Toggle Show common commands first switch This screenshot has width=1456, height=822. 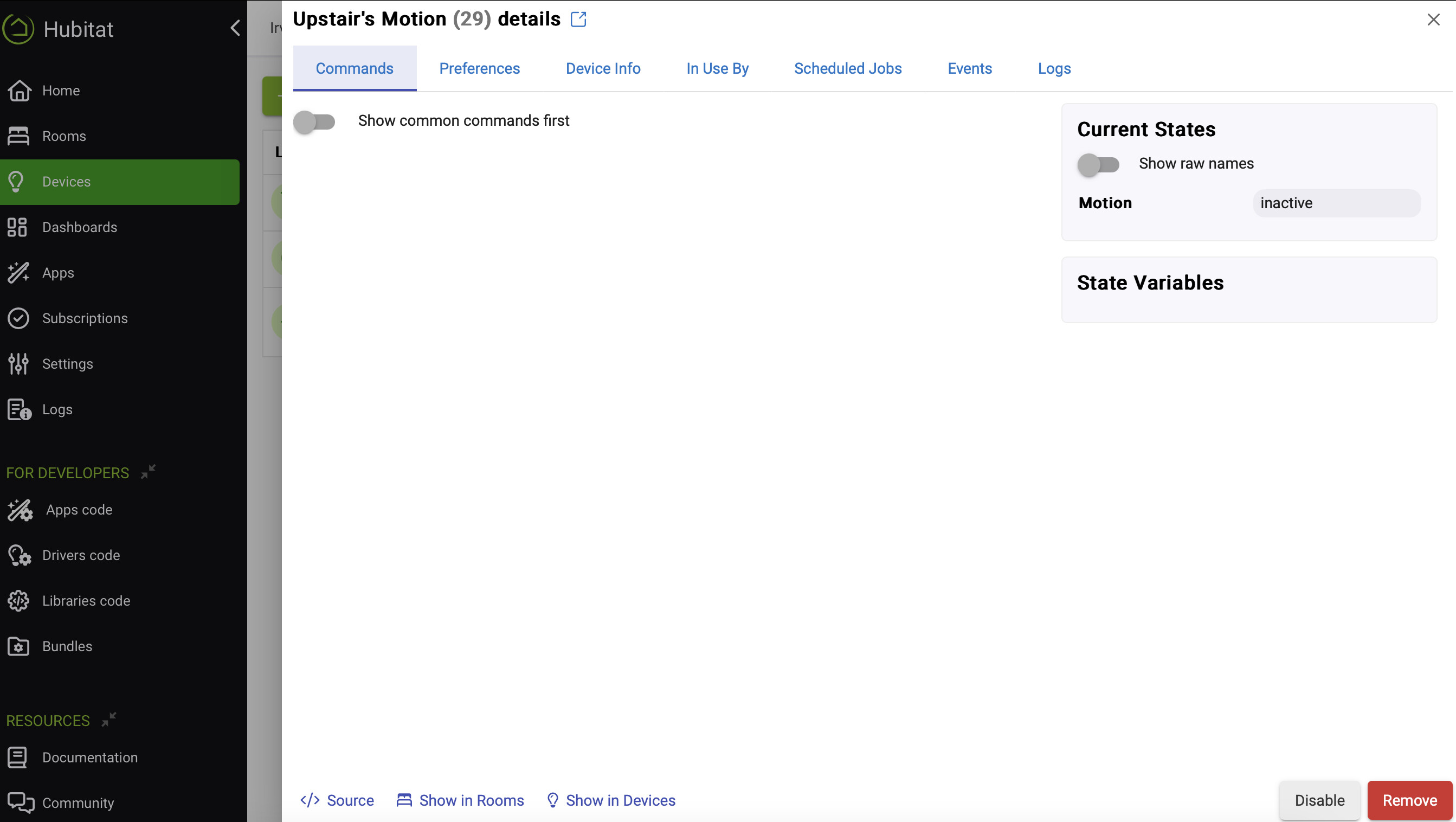coord(314,121)
